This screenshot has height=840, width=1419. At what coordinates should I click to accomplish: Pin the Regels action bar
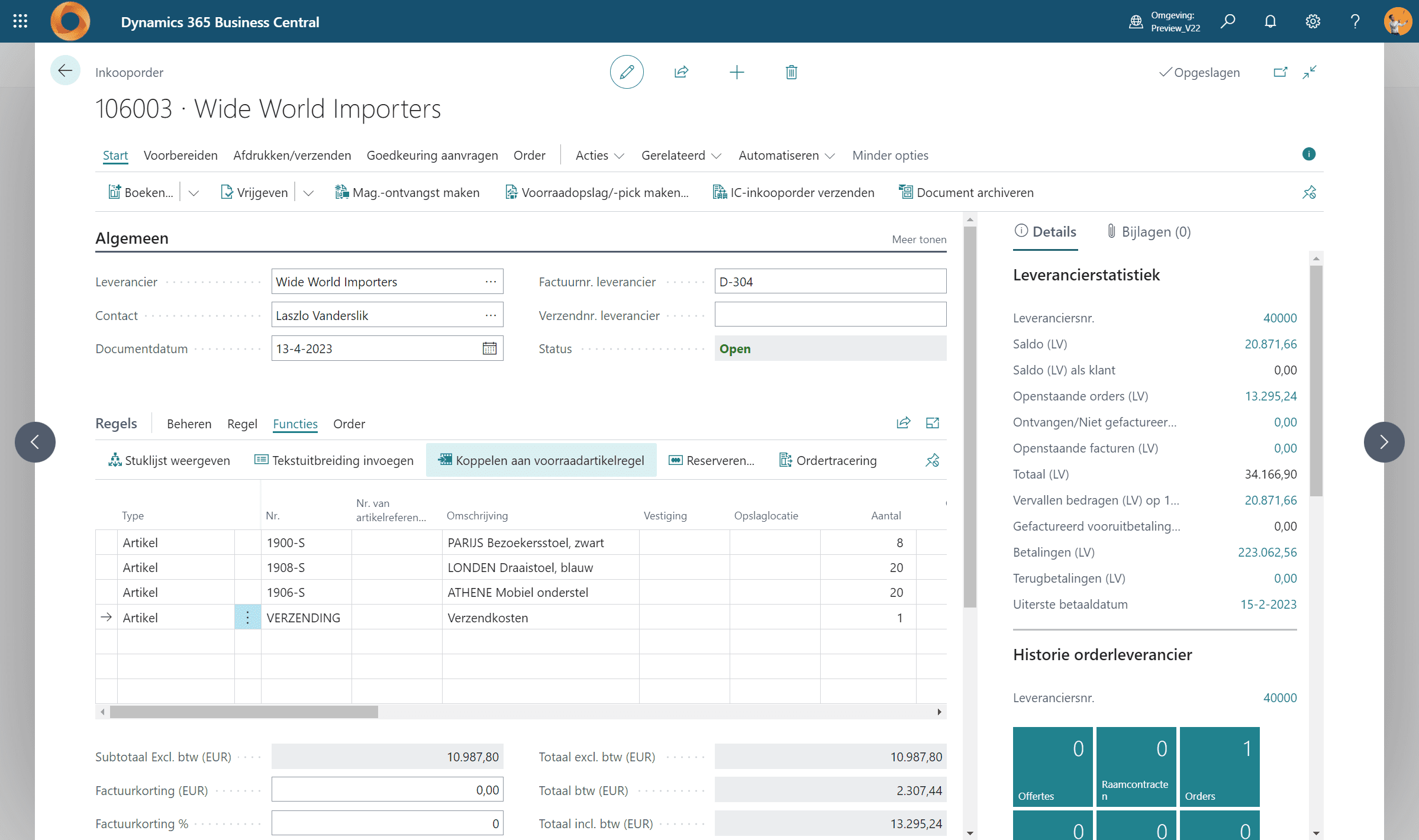coord(933,460)
